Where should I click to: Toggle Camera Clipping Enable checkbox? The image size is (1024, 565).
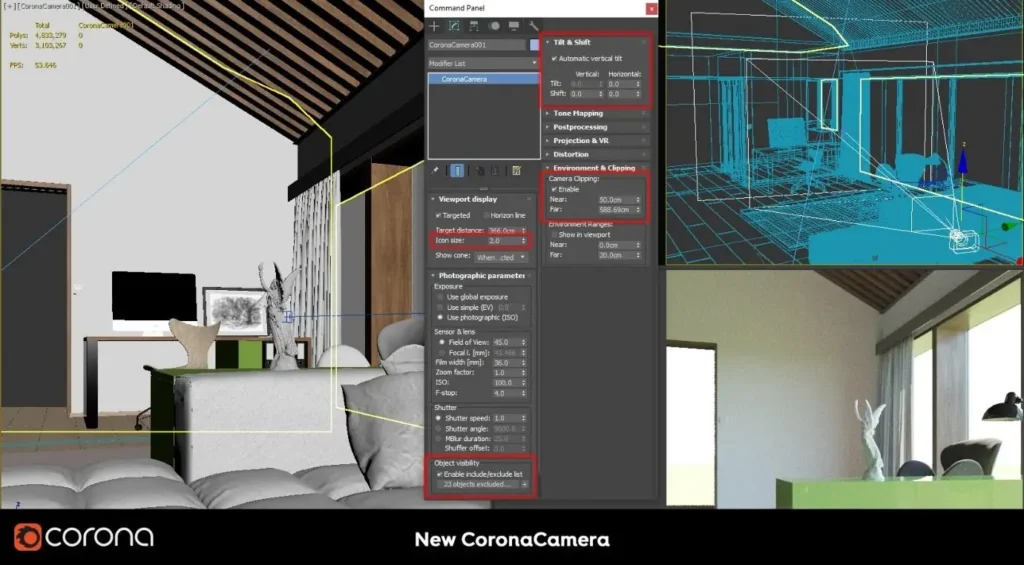tap(554, 189)
